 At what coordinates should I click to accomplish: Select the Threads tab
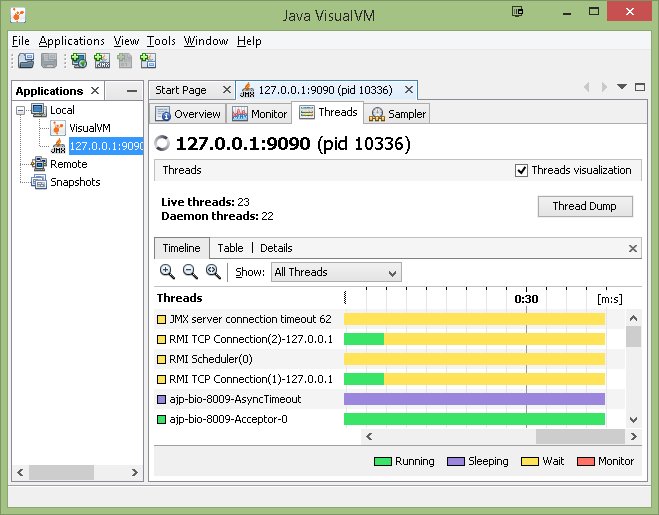(328, 112)
